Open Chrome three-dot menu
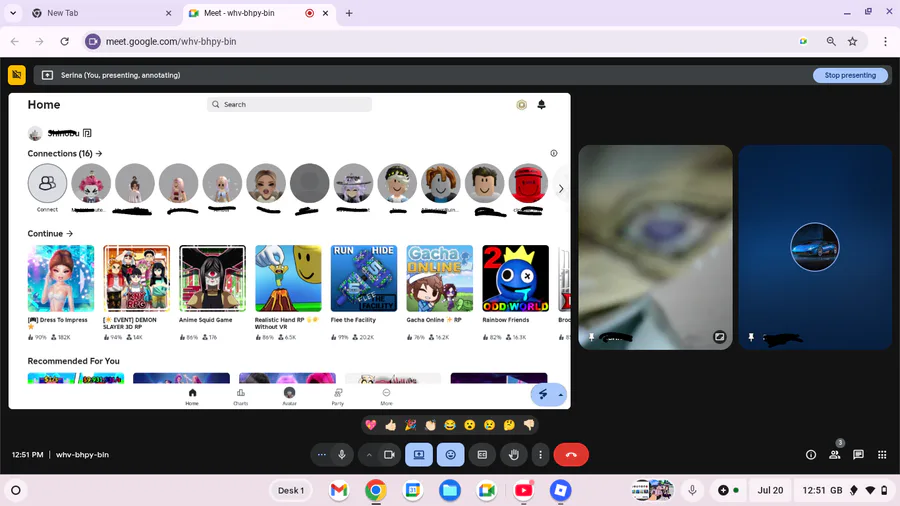This screenshot has height=506, width=900. coord(885,41)
